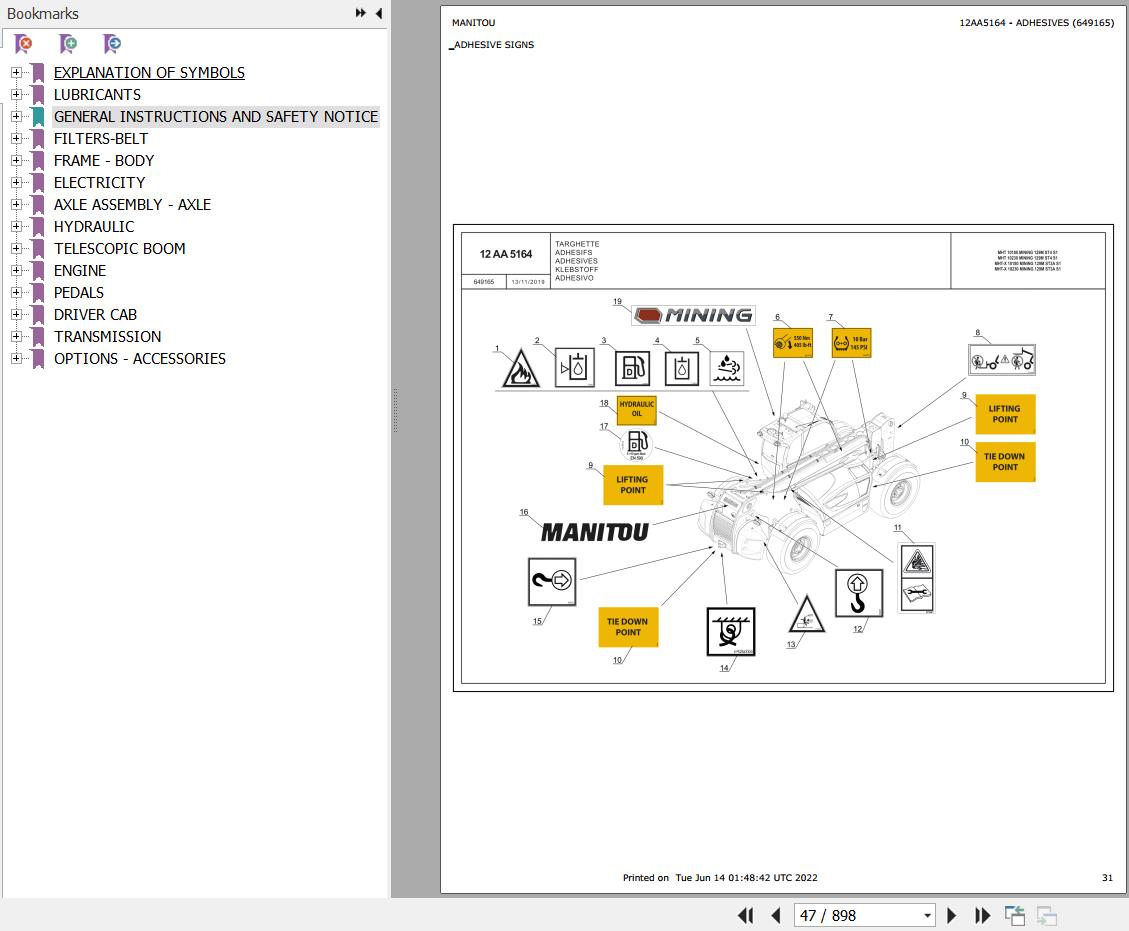Expand the TRANSMISSION bookmark node

(x=16, y=336)
